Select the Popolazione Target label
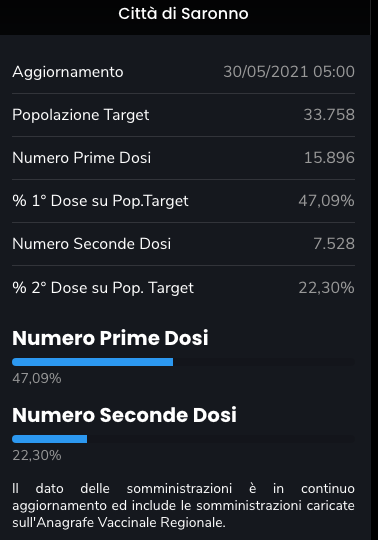Screen dimensions: 378x540 tap(81, 115)
